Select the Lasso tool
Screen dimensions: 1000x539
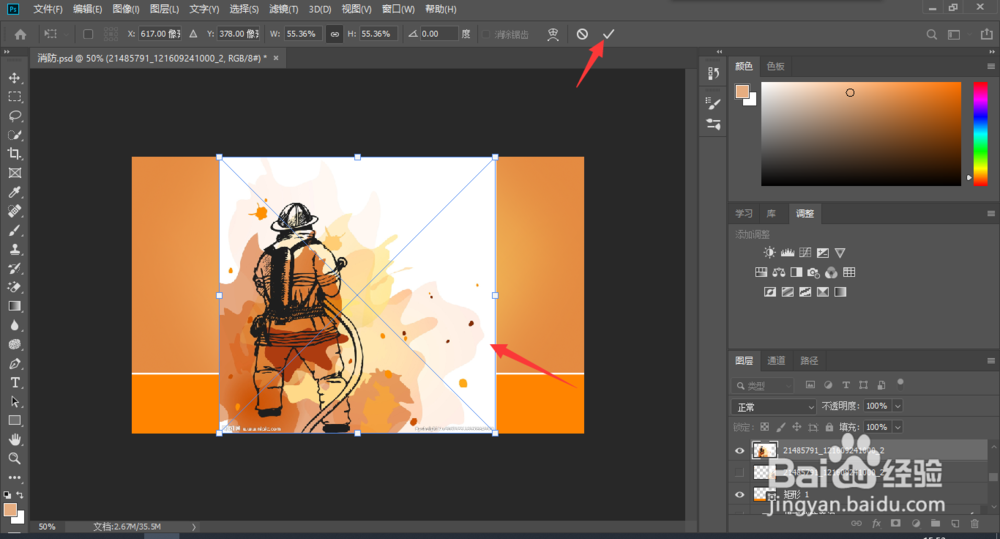pyautogui.click(x=15, y=116)
